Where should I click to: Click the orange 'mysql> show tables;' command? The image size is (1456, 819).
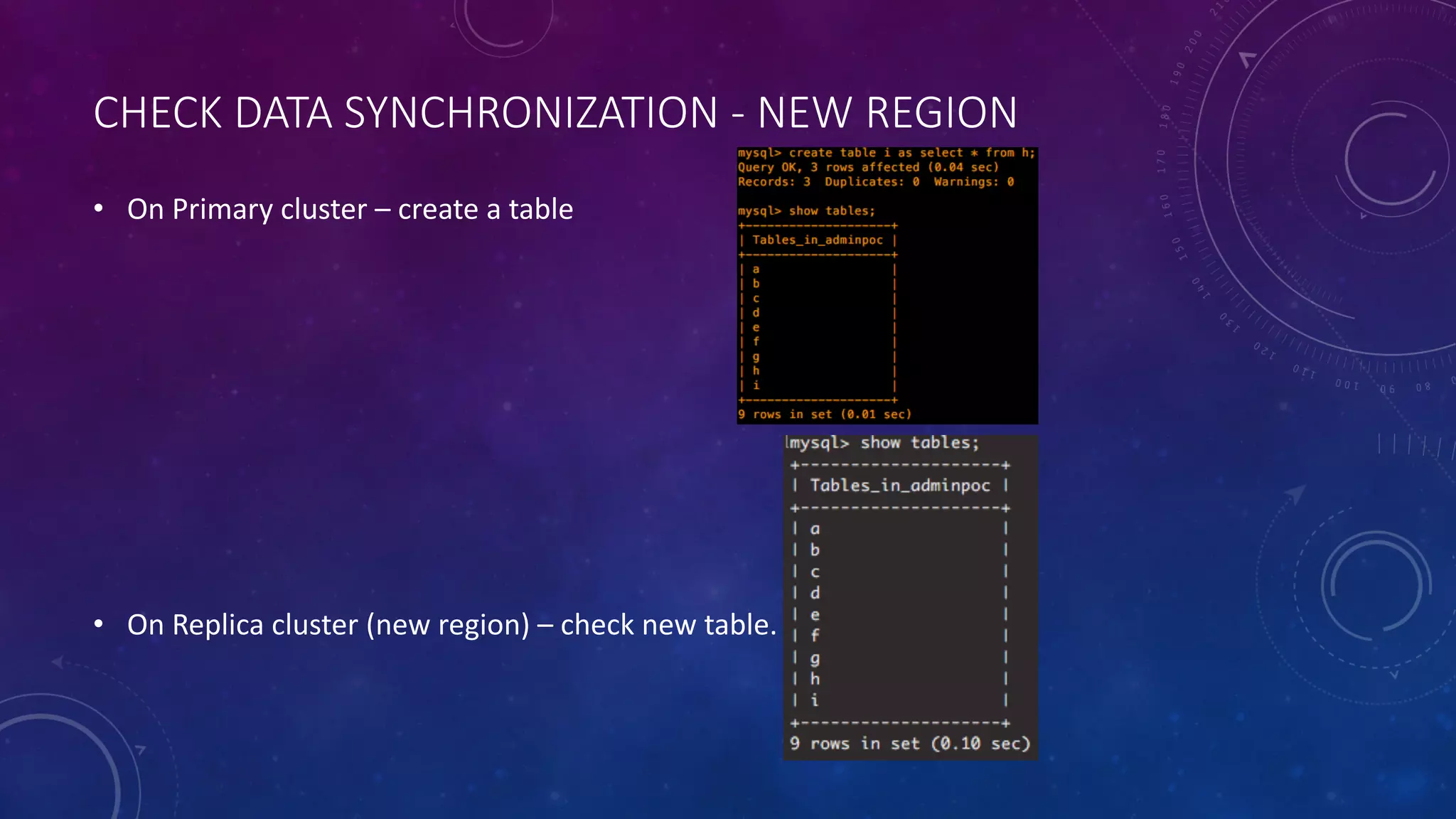pos(806,211)
